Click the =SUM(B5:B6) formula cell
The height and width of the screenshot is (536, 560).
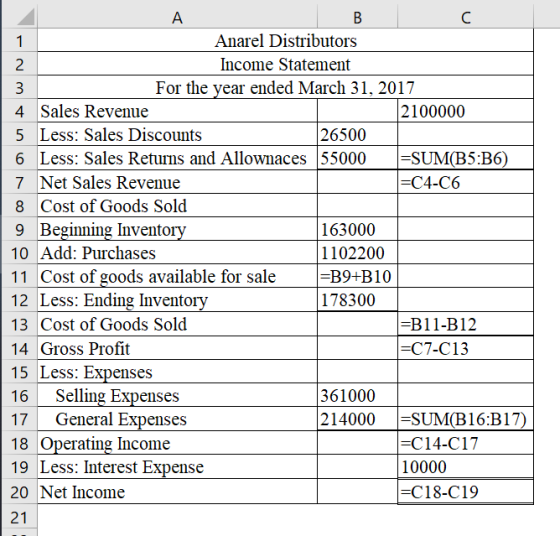click(465, 158)
